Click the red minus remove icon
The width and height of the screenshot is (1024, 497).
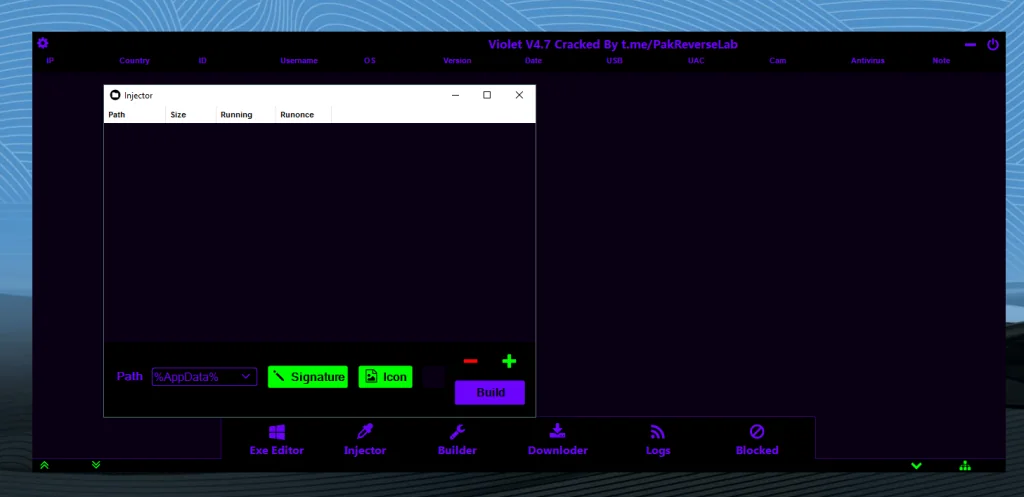point(470,361)
